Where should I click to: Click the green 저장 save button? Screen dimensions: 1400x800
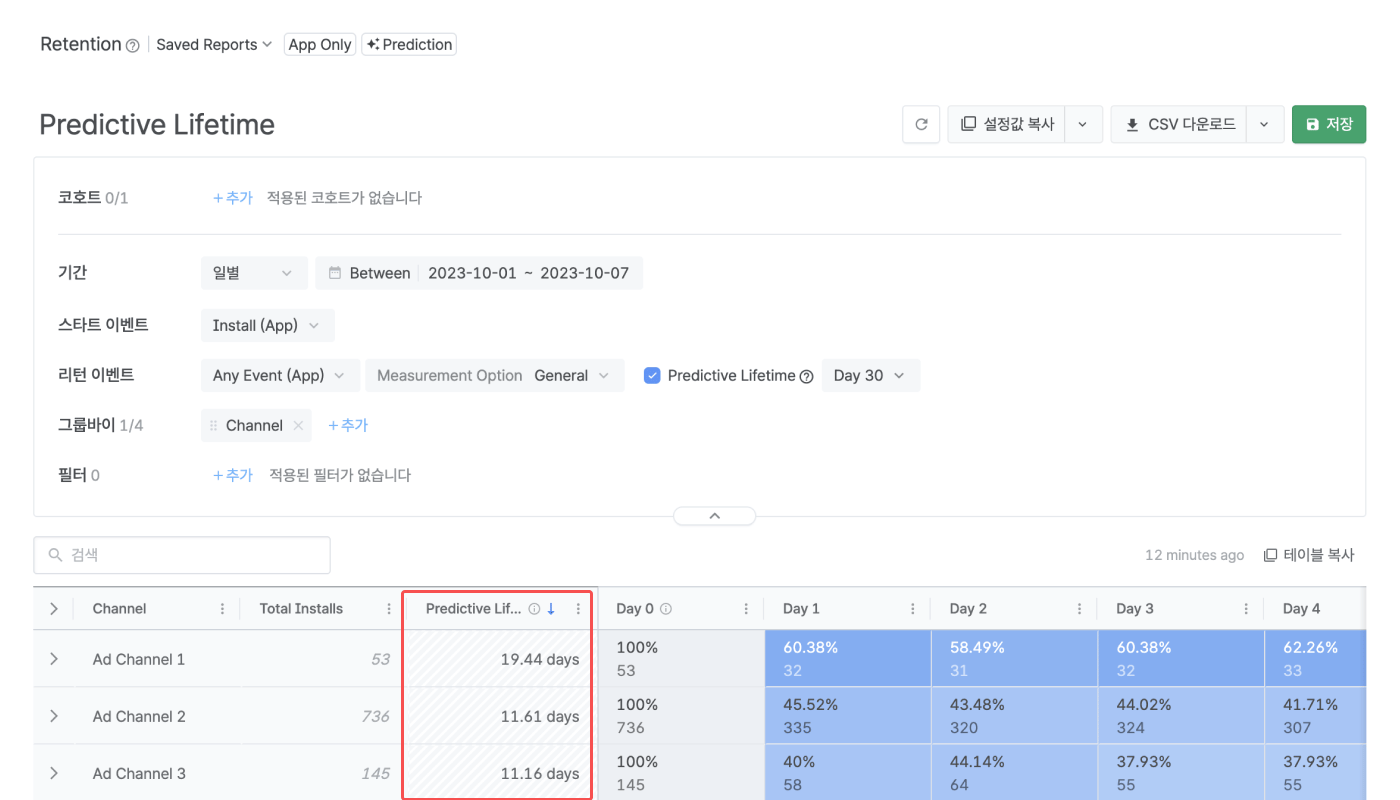click(1329, 125)
